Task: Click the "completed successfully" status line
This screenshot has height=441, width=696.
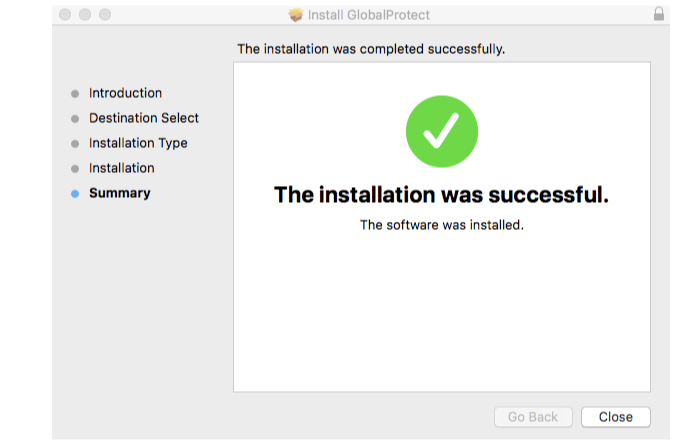Action: pyautogui.click(x=370, y=48)
